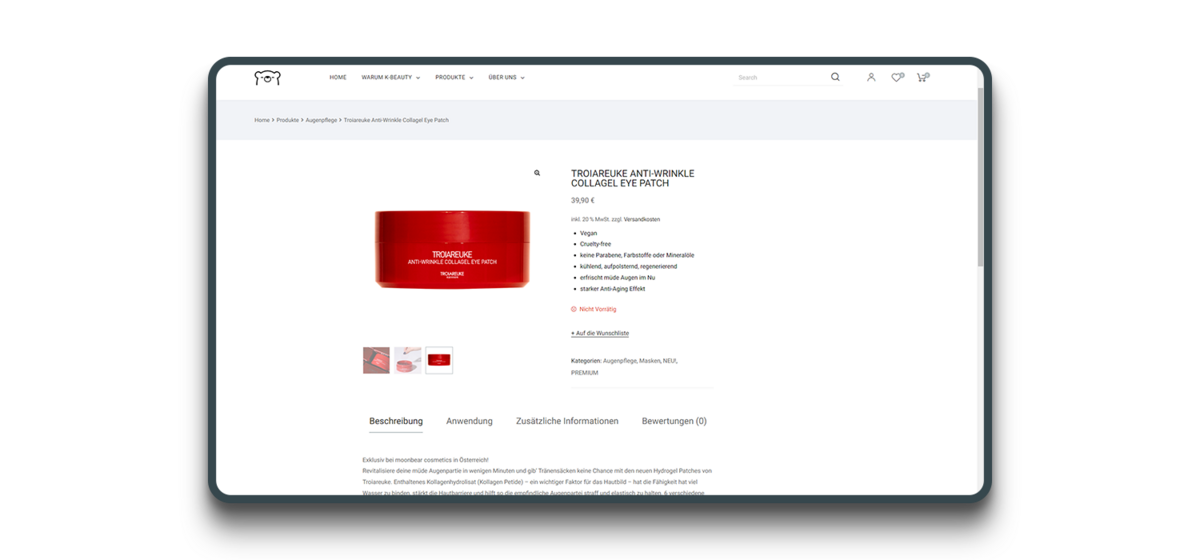
Task: Switch to the Anwendung tab
Action: (x=469, y=421)
